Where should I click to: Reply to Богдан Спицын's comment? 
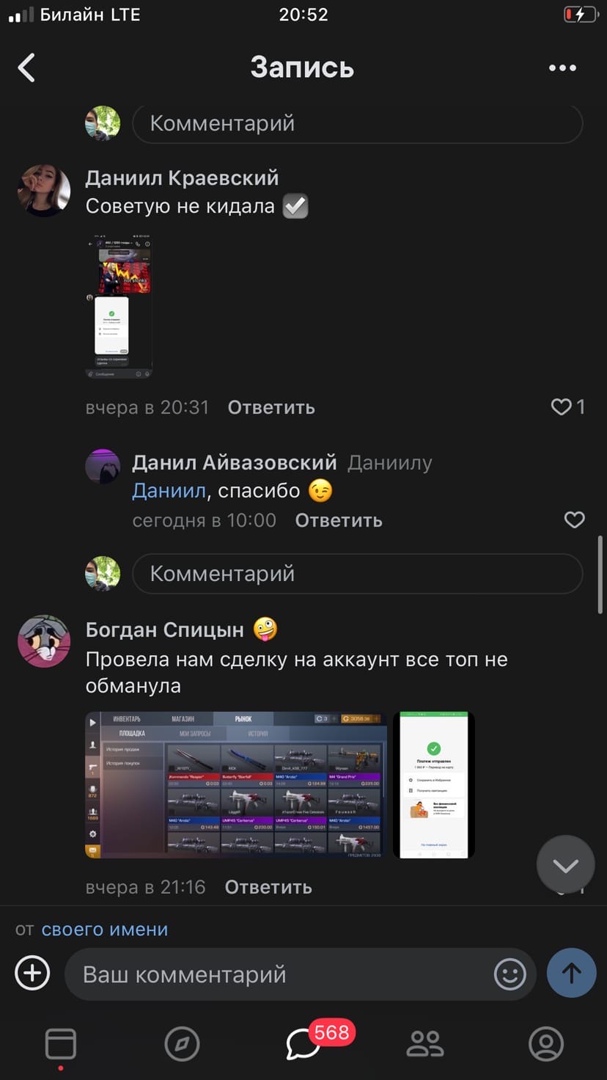point(268,887)
